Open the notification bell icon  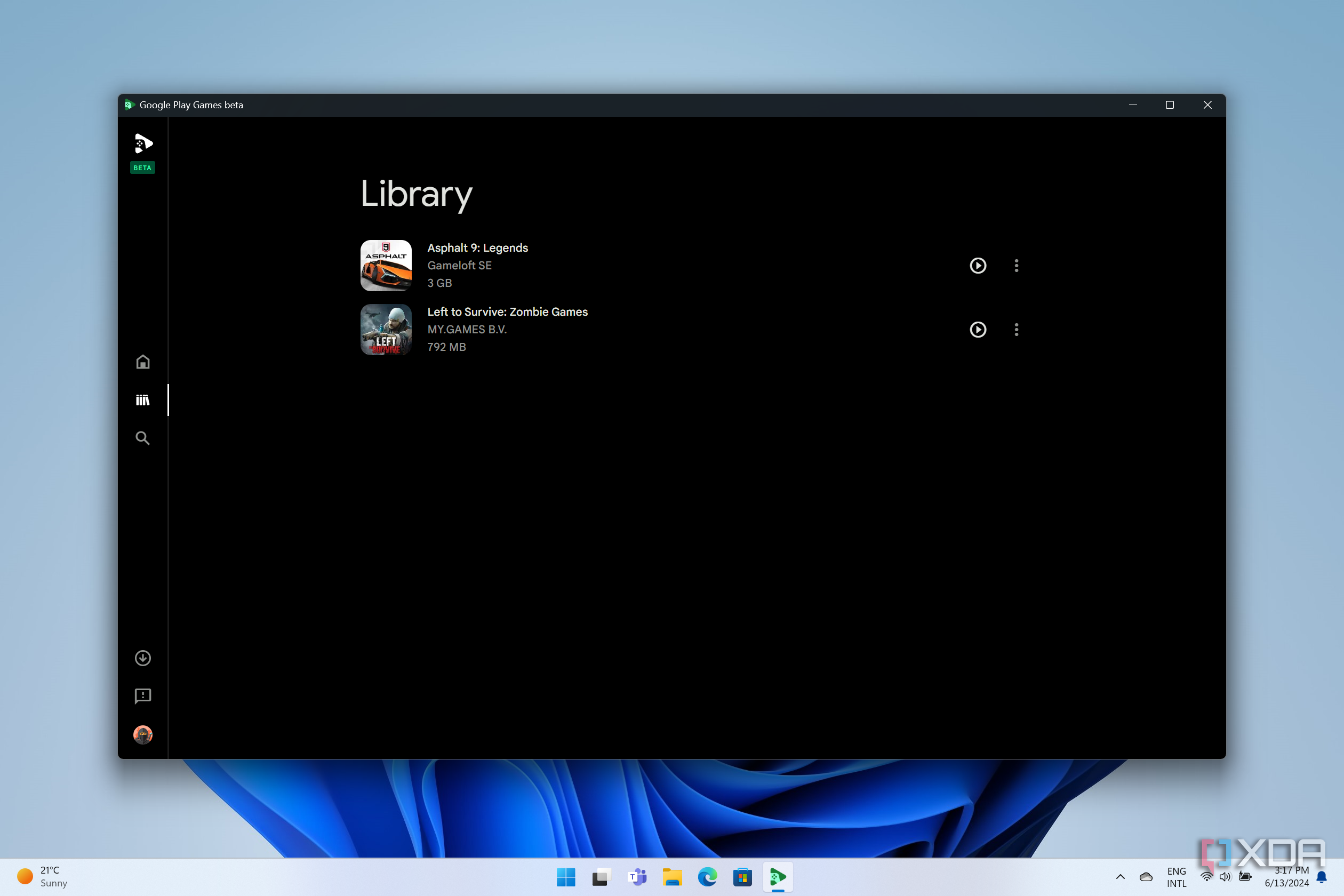pyautogui.click(x=1322, y=877)
